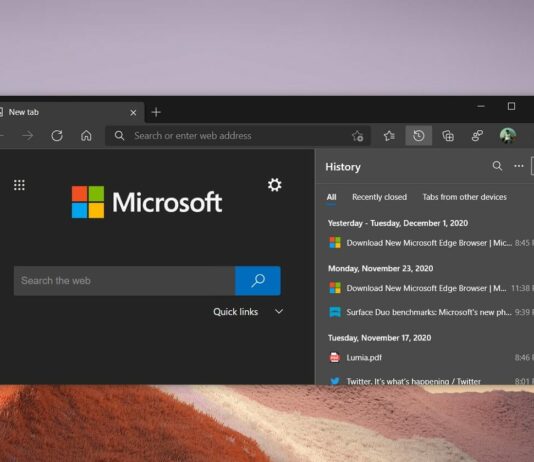
Task: Search history with the magnifier icon
Action: click(x=497, y=166)
